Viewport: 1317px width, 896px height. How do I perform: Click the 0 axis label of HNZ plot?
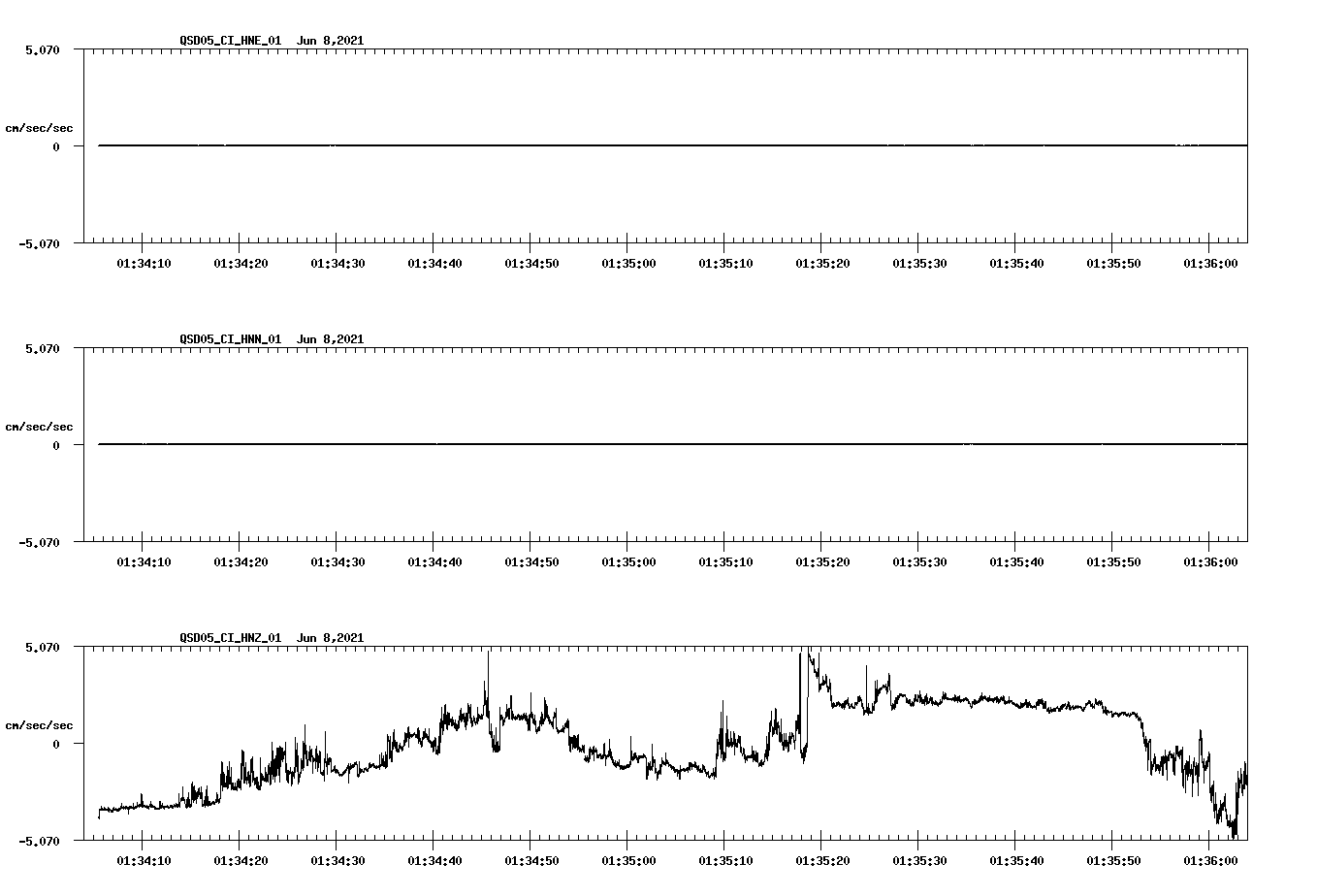(56, 744)
